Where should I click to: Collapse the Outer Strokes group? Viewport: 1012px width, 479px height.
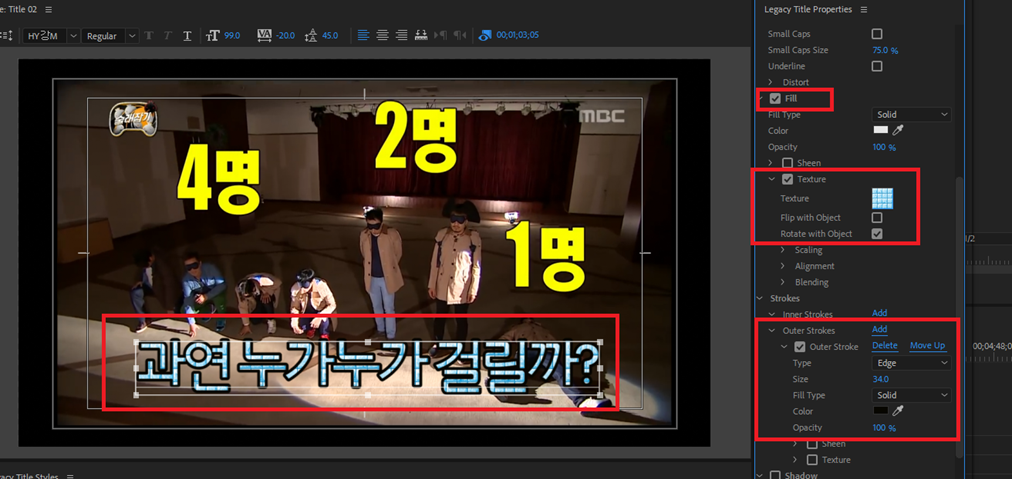tap(771, 331)
